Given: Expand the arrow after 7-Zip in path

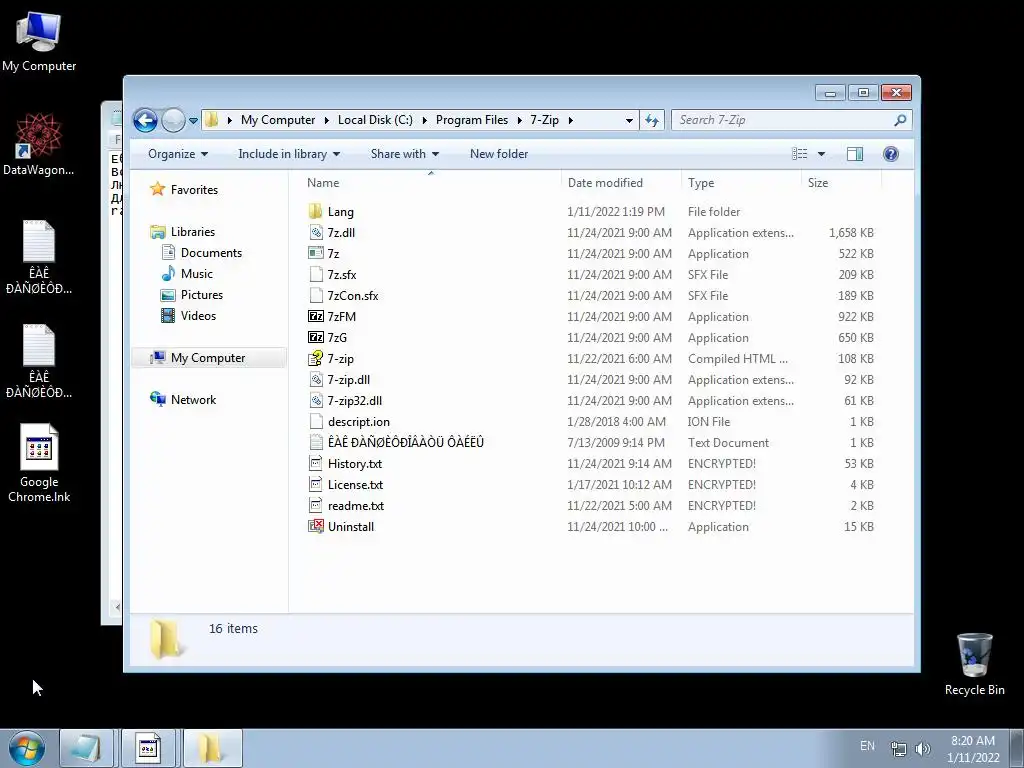Looking at the screenshot, I should click(570, 120).
